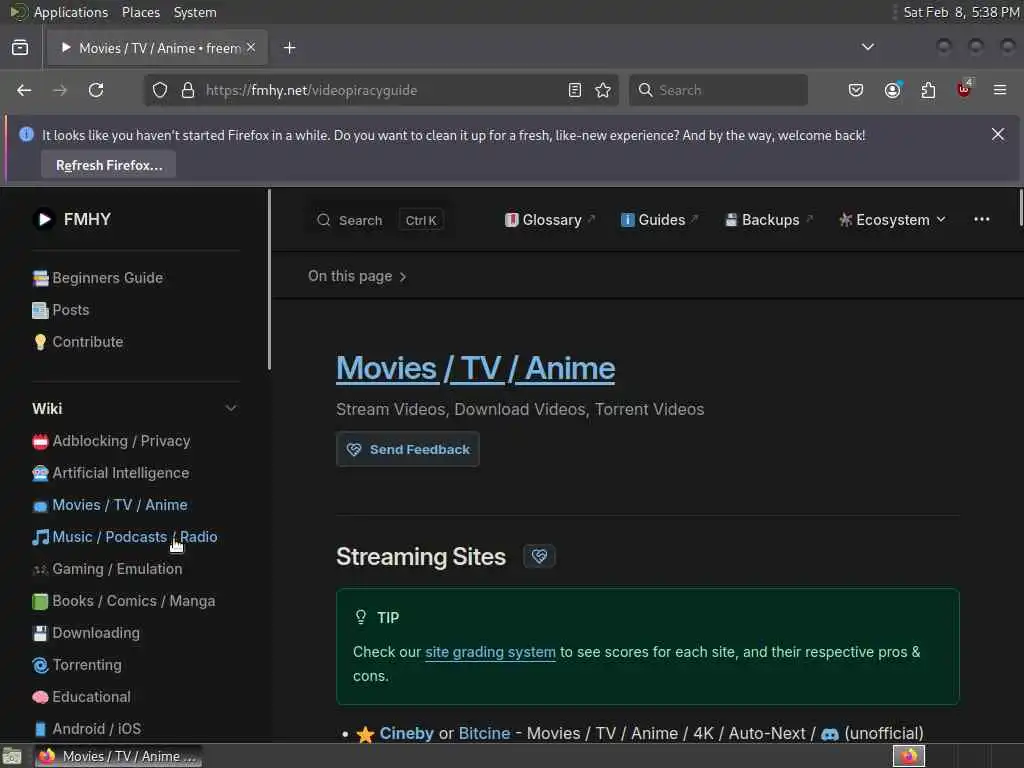This screenshot has height=768, width=1024.
Task: Open Books / Comics / Manga wiki page
Action: click(123, 601)
